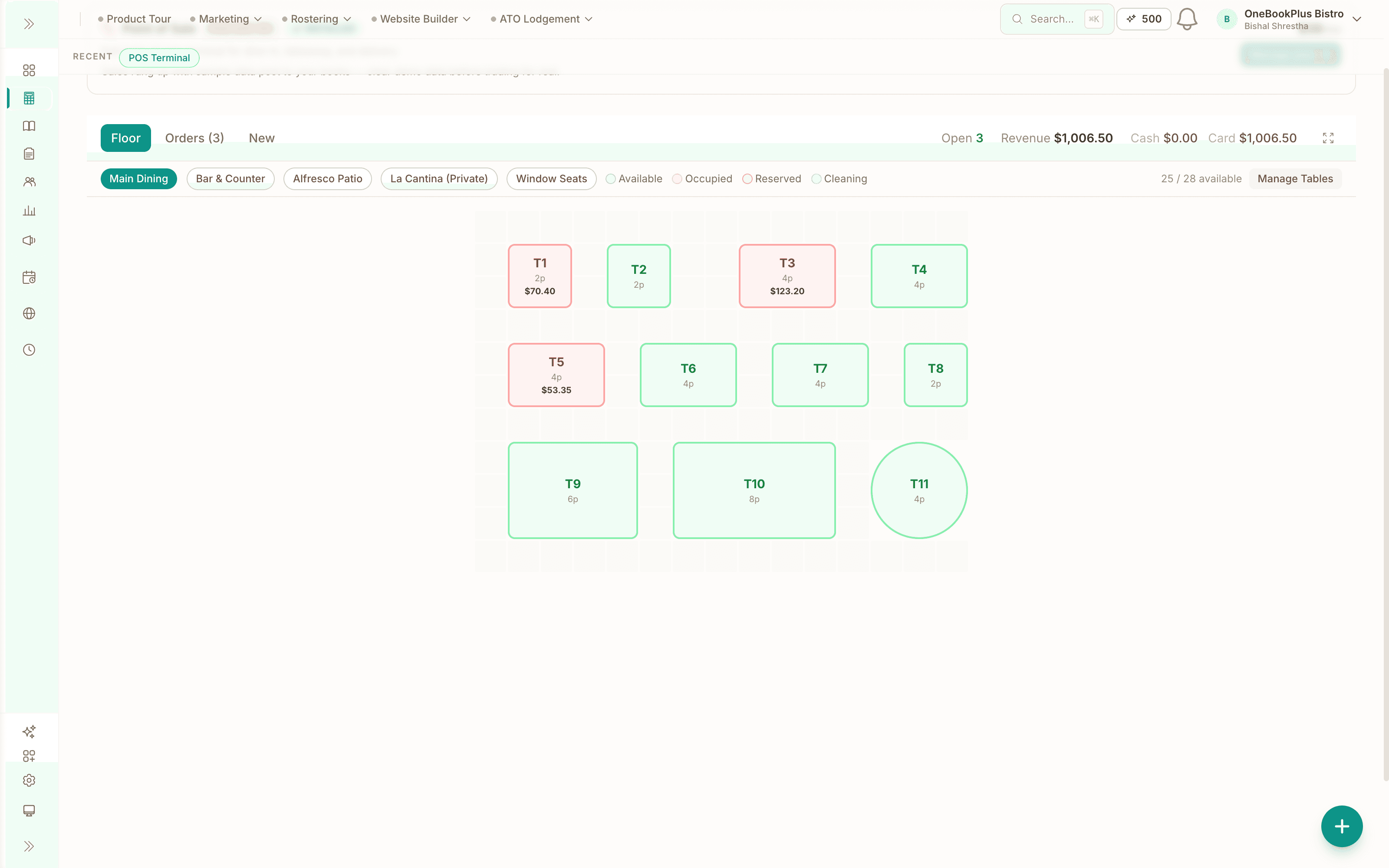Focus the Search input field
Screen dimensions: 1389x868
tap(1057, 19)
